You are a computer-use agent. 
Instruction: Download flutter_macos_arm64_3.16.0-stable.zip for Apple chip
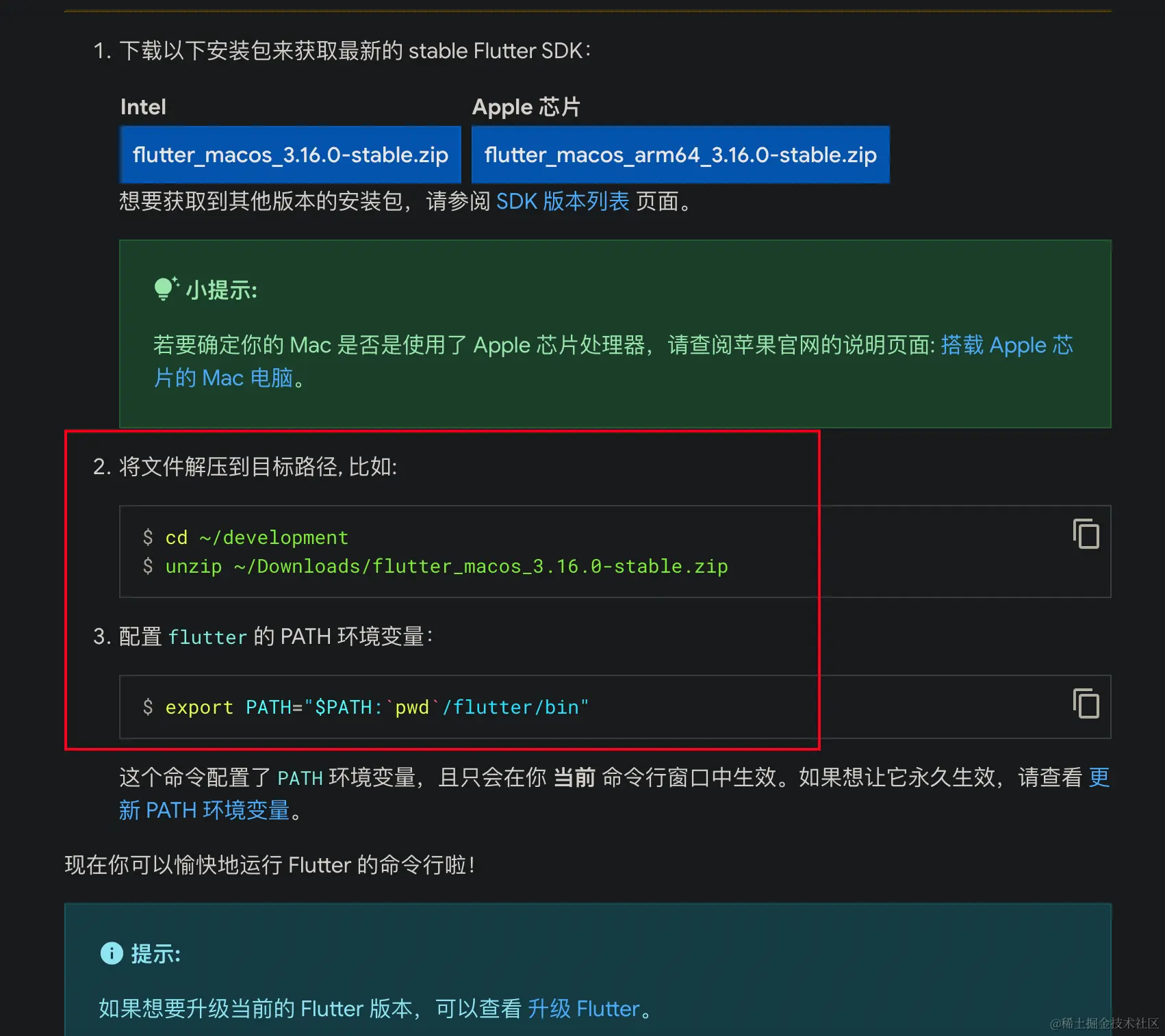click(680, 155)
